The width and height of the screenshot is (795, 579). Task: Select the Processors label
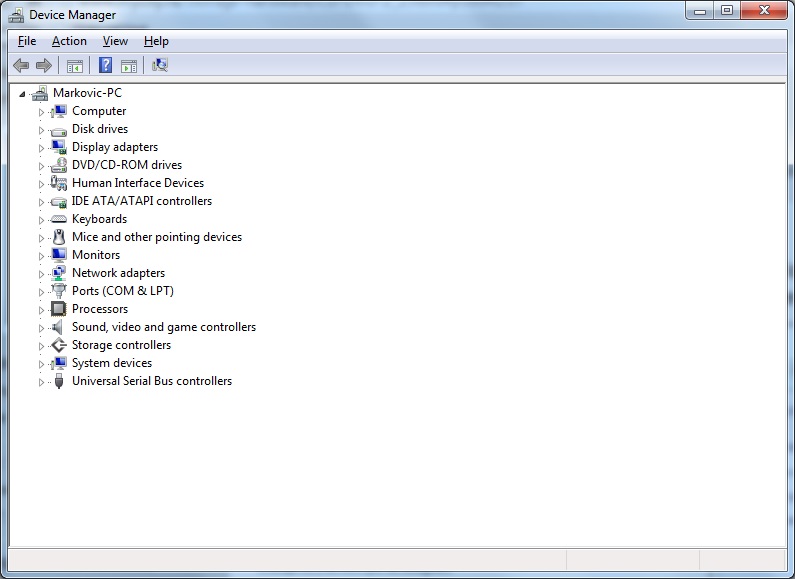coord(100,309)
